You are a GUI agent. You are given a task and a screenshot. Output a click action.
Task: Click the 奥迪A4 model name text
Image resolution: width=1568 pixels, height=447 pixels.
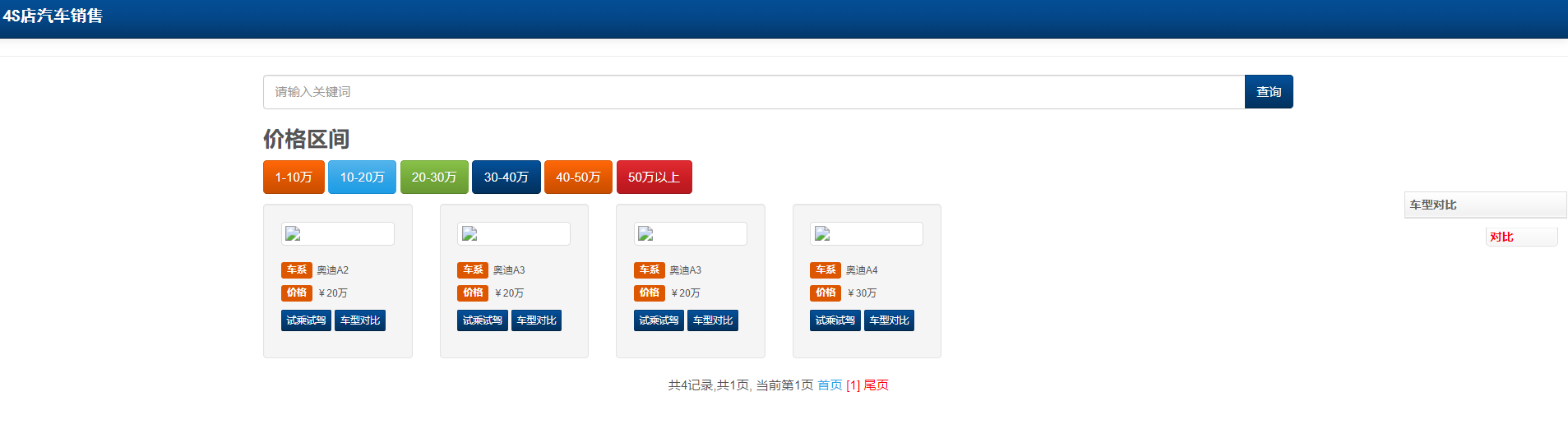click(x=862, y=270)
